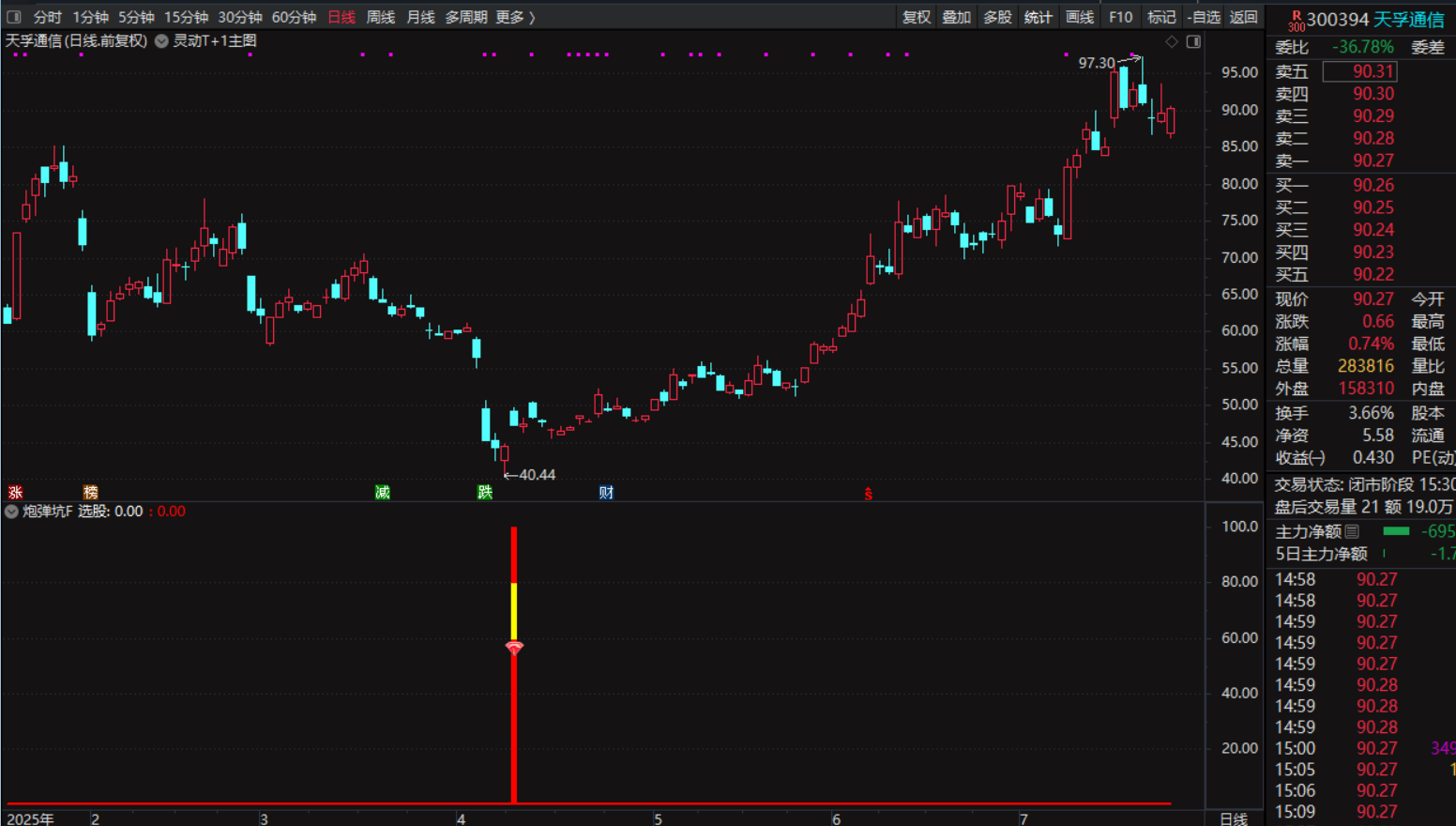
Task: Click the 画线 drawing button
Action: pos(1079,17)
